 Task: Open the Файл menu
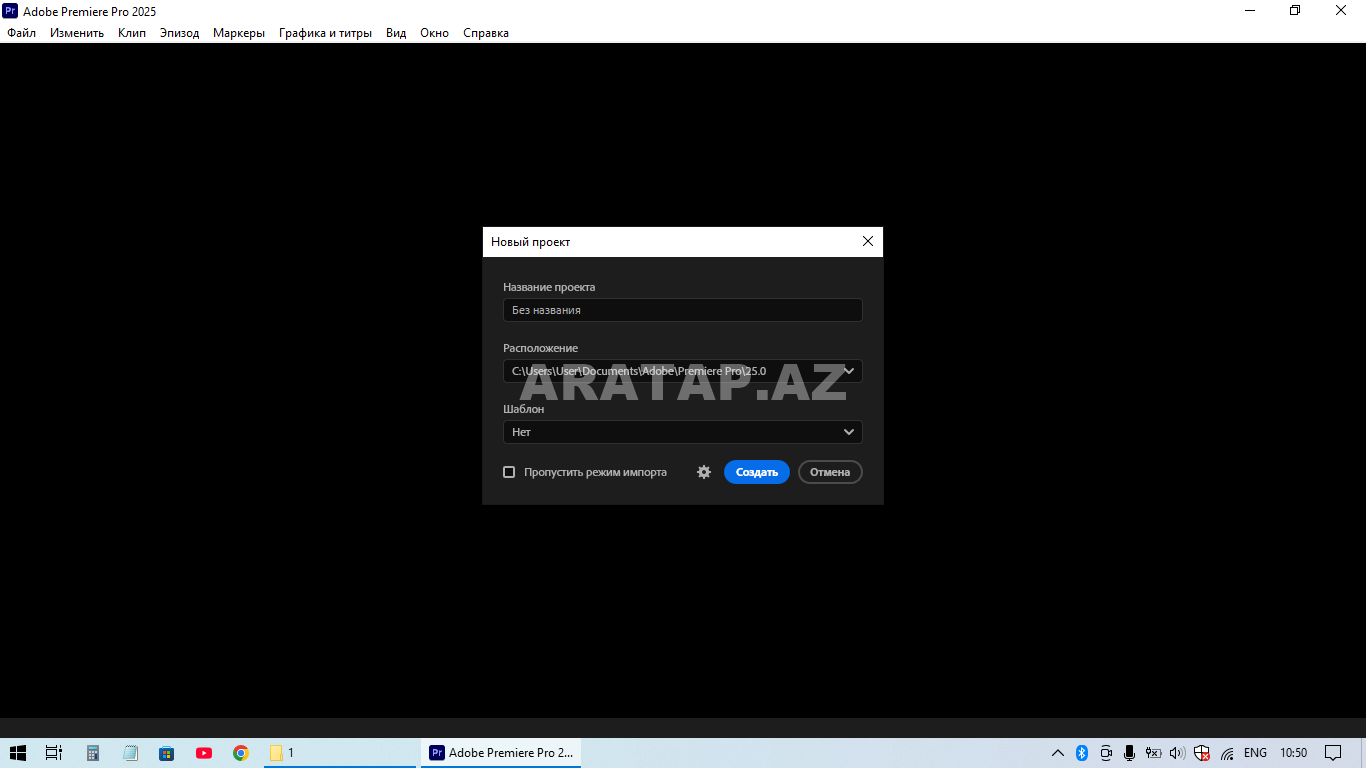[x=21, y=33]
